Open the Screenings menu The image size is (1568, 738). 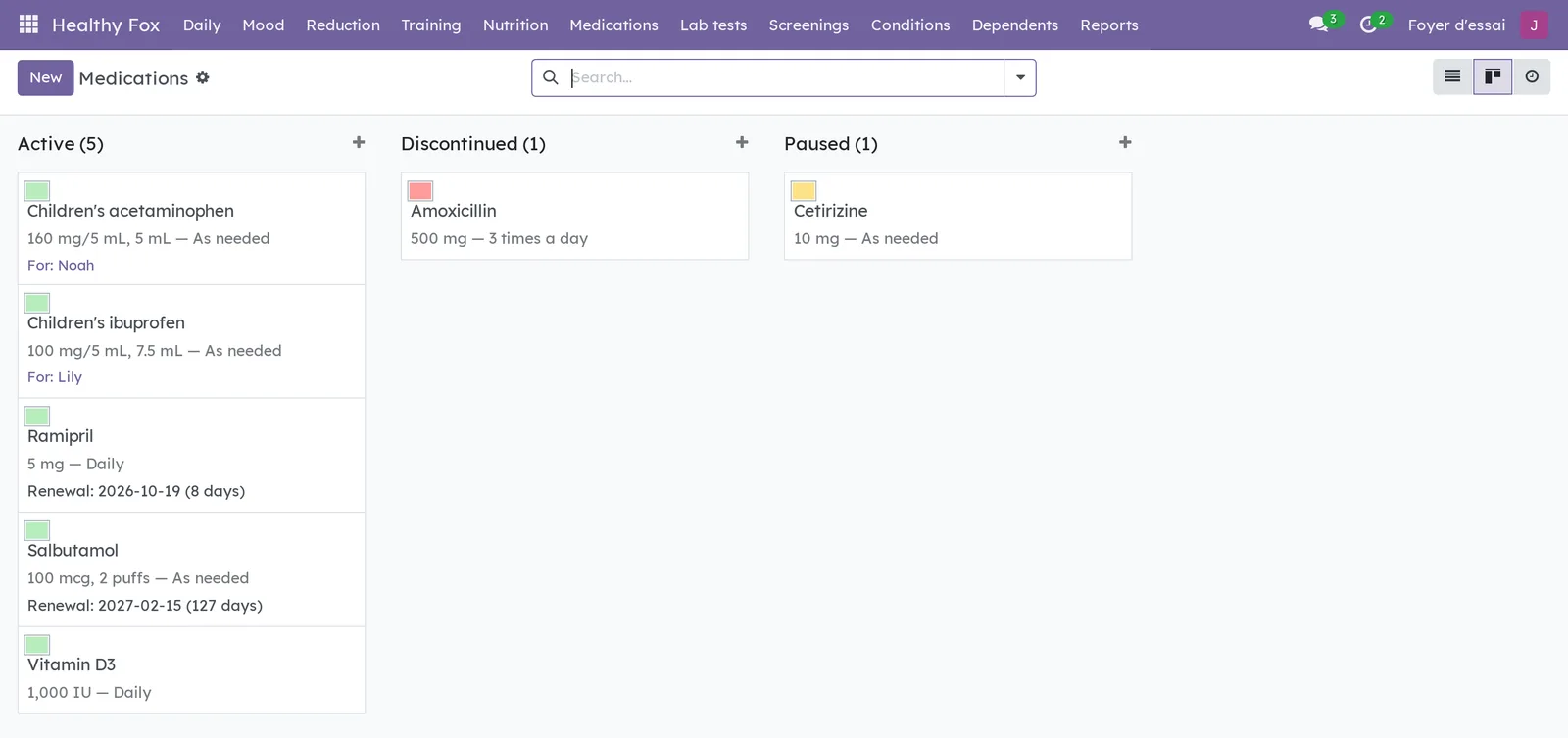808,25
